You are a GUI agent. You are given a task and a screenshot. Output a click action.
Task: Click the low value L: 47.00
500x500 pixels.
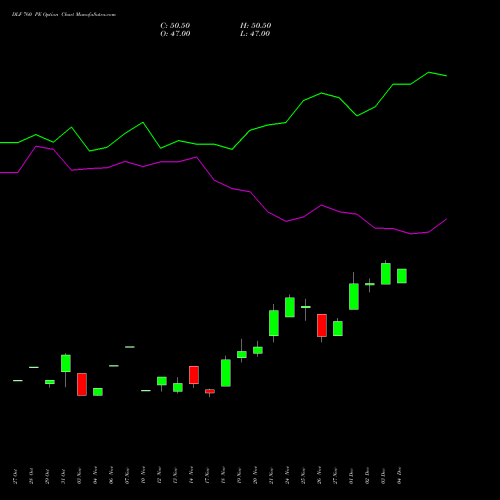coord(255,34)
